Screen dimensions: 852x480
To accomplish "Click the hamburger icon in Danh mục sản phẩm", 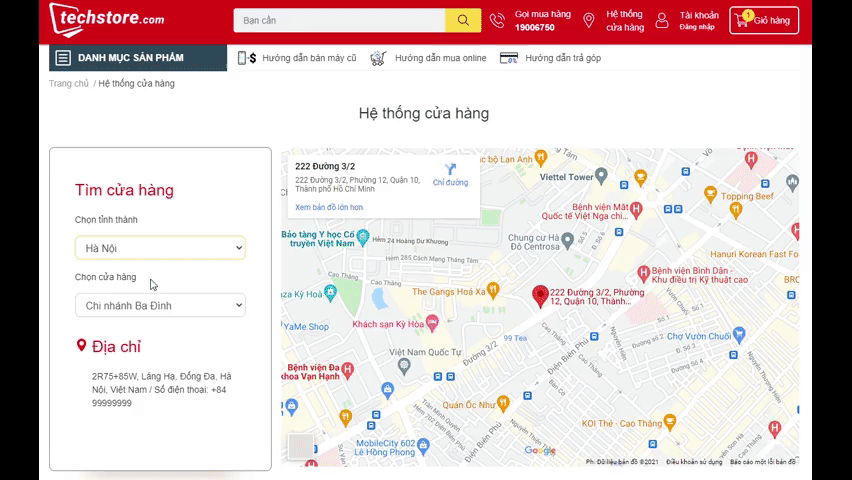I will [x=63, y=58].
